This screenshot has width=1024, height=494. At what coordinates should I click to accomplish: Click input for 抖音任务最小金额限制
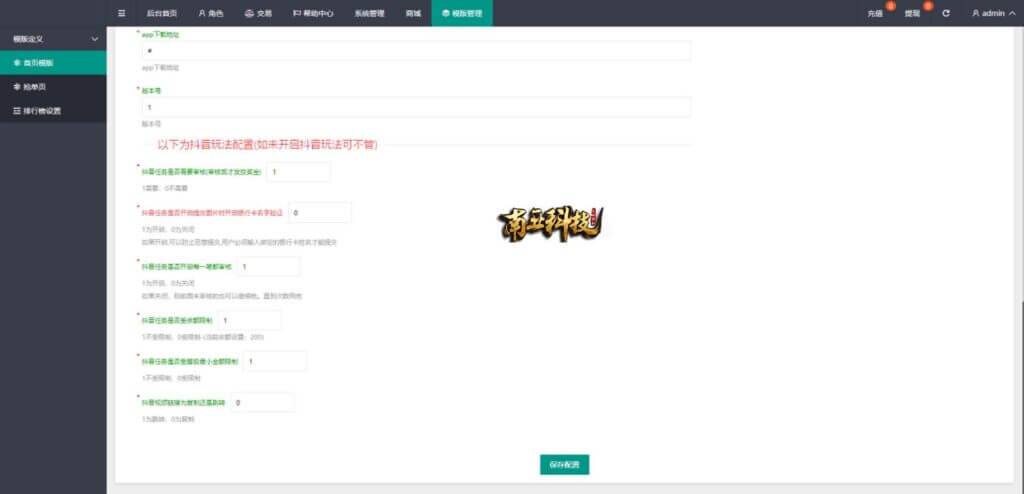tap(275, 361)
